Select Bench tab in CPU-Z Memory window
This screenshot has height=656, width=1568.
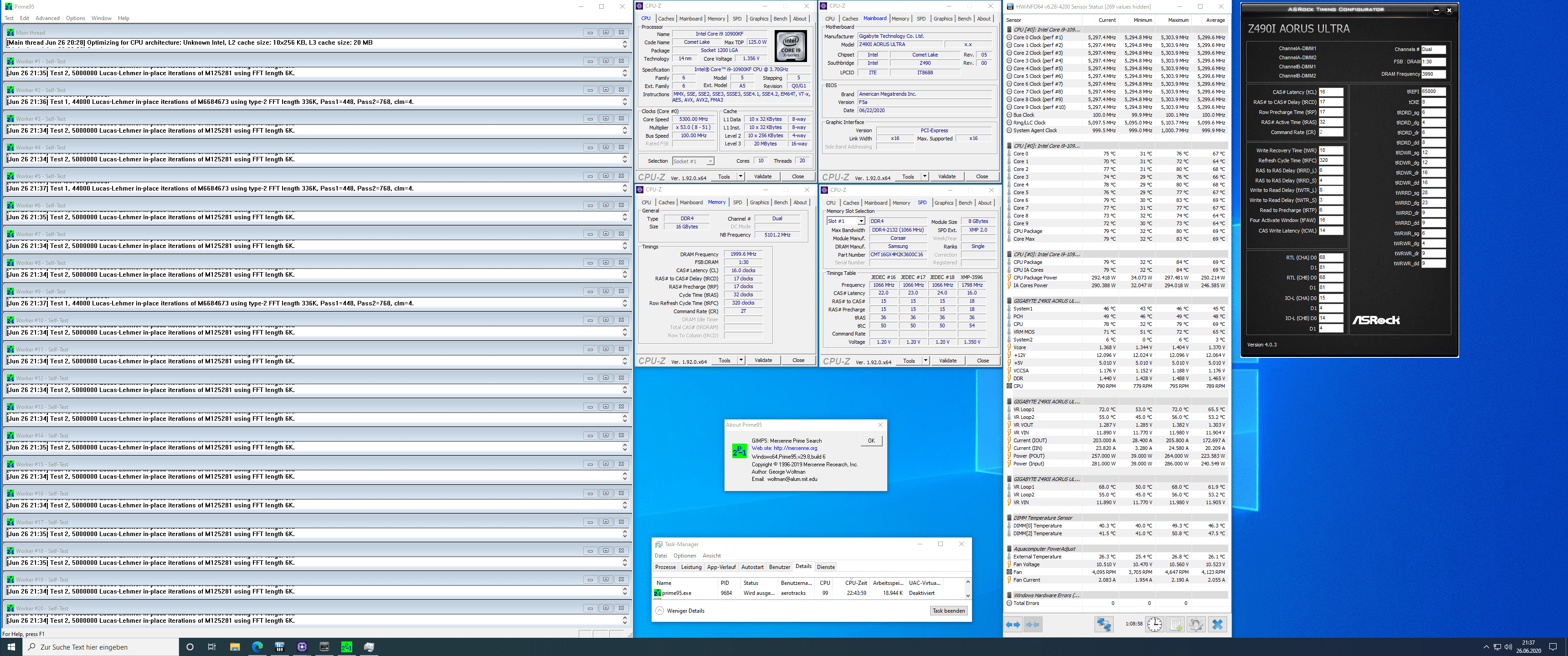tap(781, 203)
